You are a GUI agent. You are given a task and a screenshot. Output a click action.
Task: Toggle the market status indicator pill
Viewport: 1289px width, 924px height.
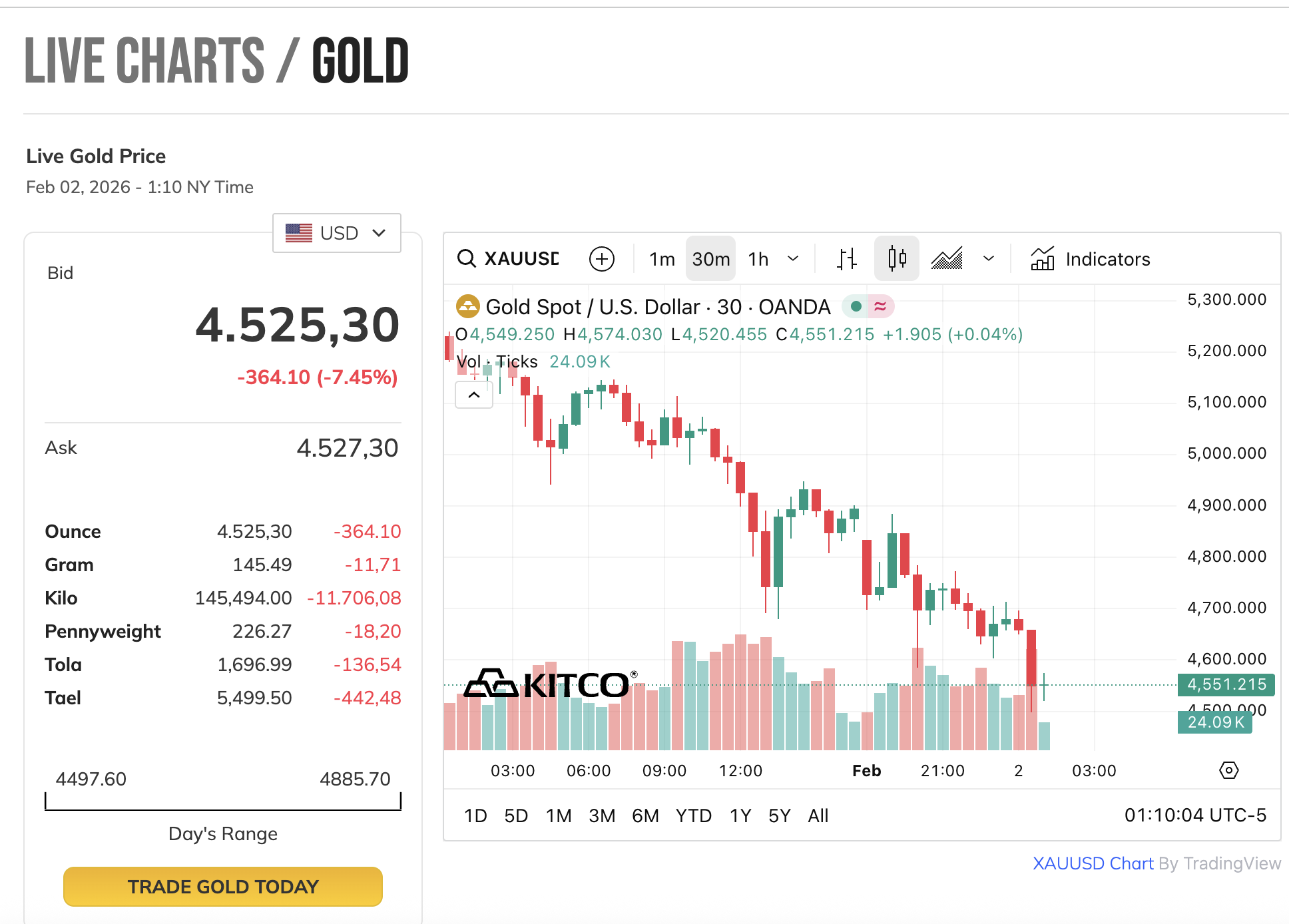868,306
